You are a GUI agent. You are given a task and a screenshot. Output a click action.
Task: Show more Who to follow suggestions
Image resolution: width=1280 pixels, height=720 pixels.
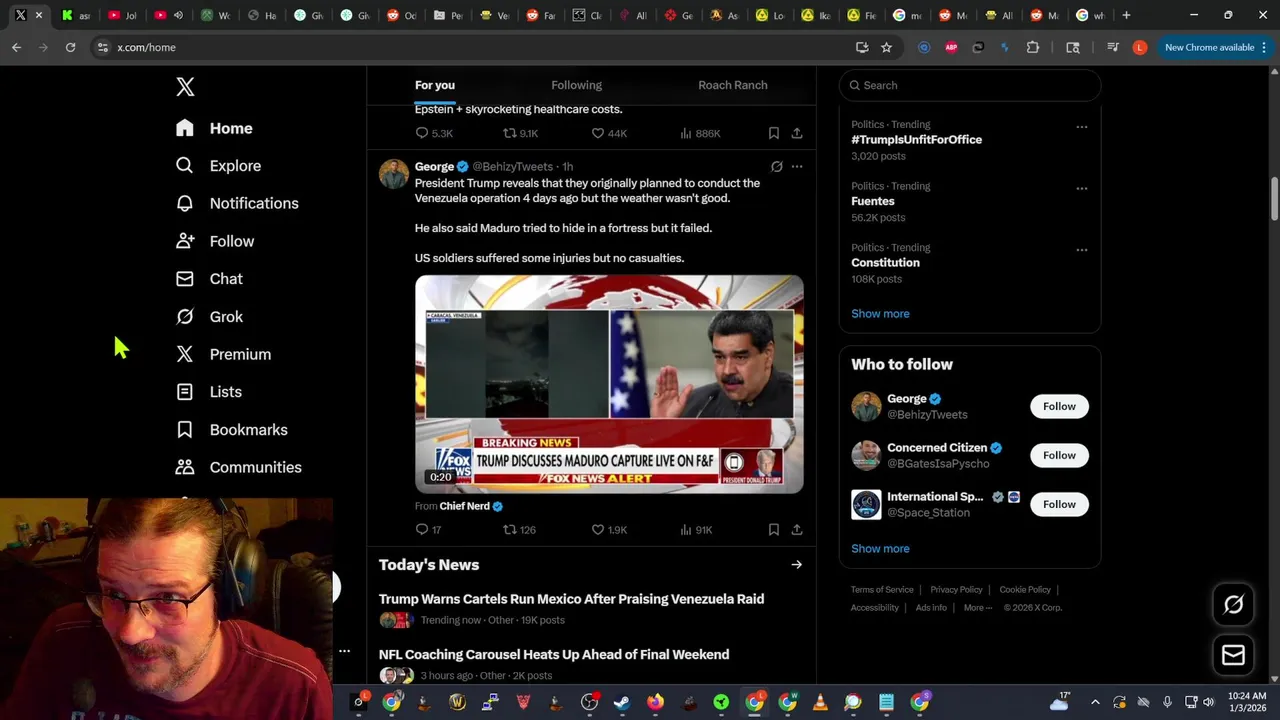[x=880, y=549]
